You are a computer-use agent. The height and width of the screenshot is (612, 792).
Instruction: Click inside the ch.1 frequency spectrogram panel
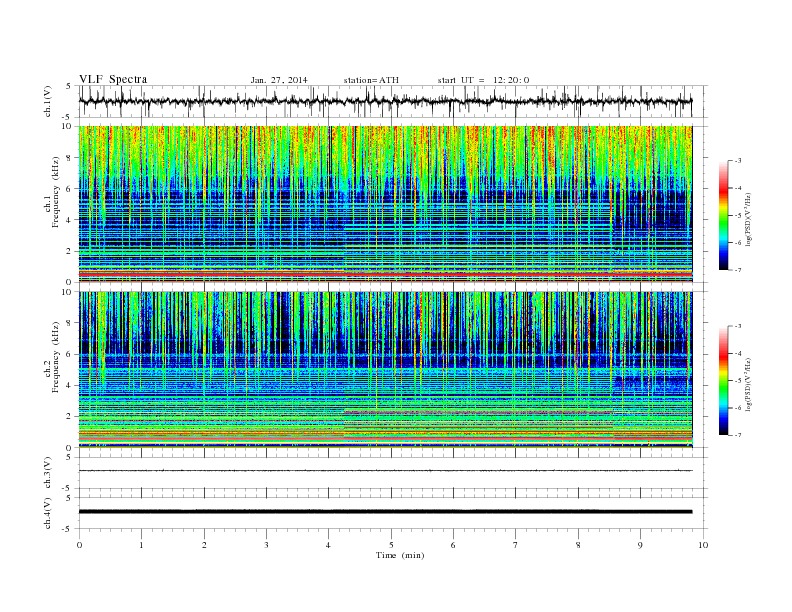click(385, 204)
